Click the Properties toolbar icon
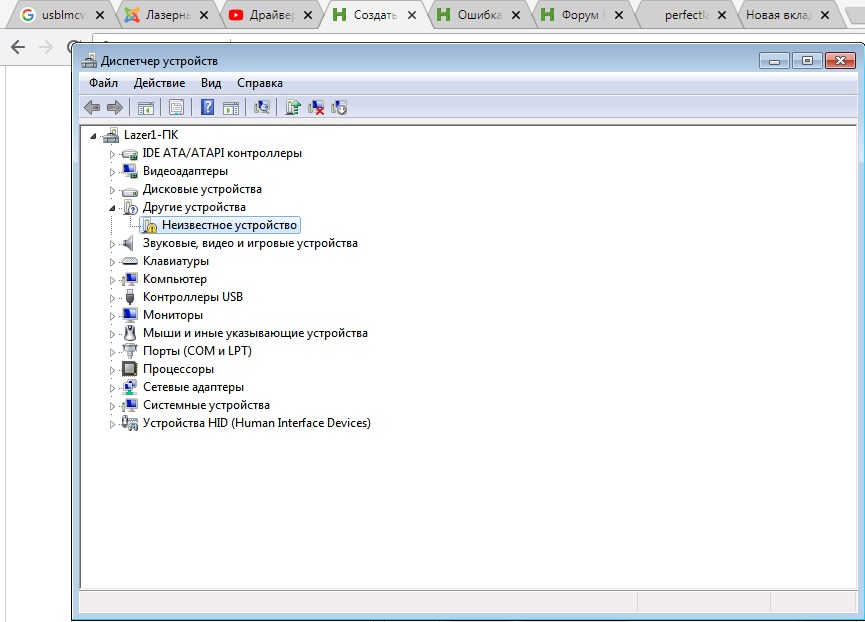Viewport: 865px width, 622px height. click(176, 108)
